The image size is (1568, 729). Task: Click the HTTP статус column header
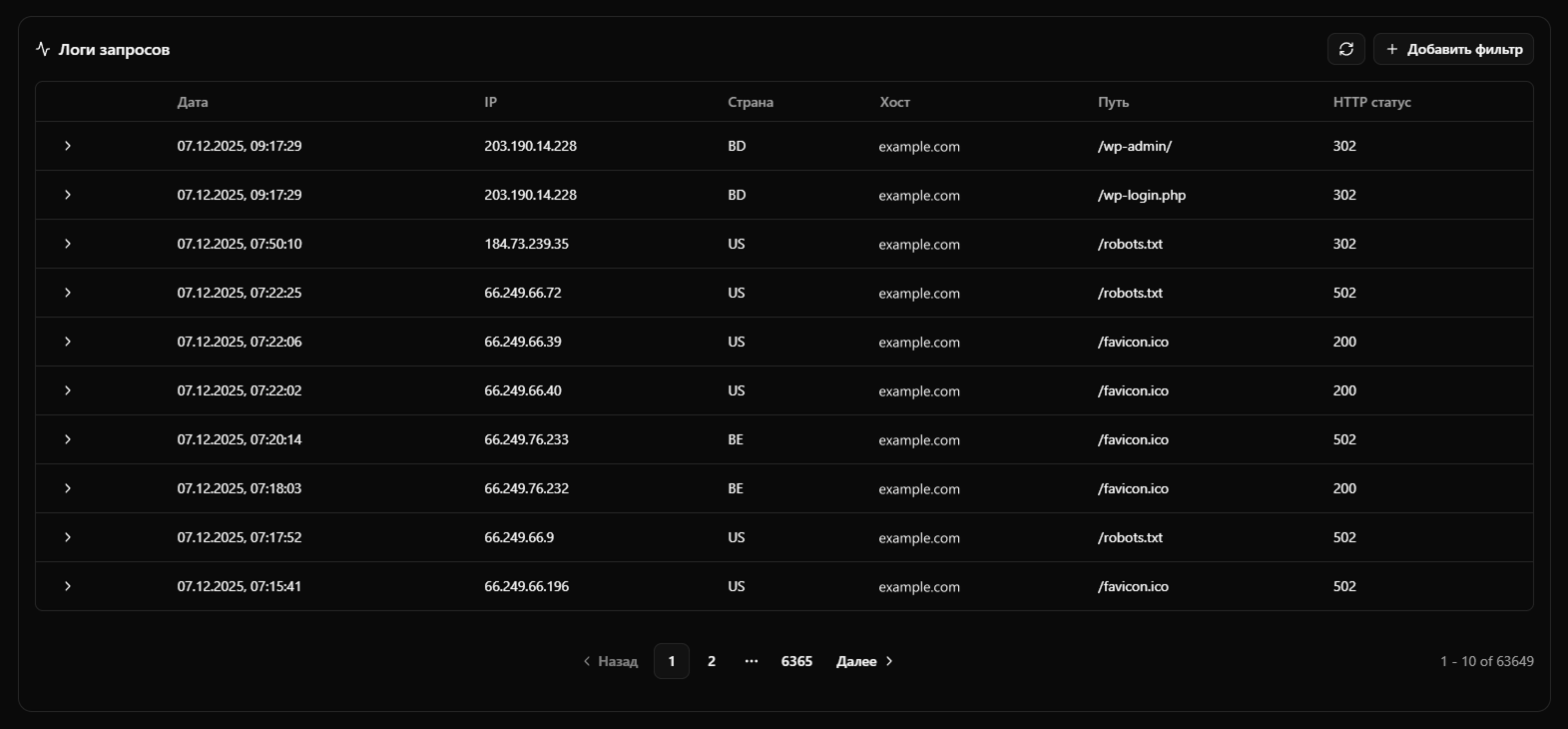click(x=1371, y=102)
